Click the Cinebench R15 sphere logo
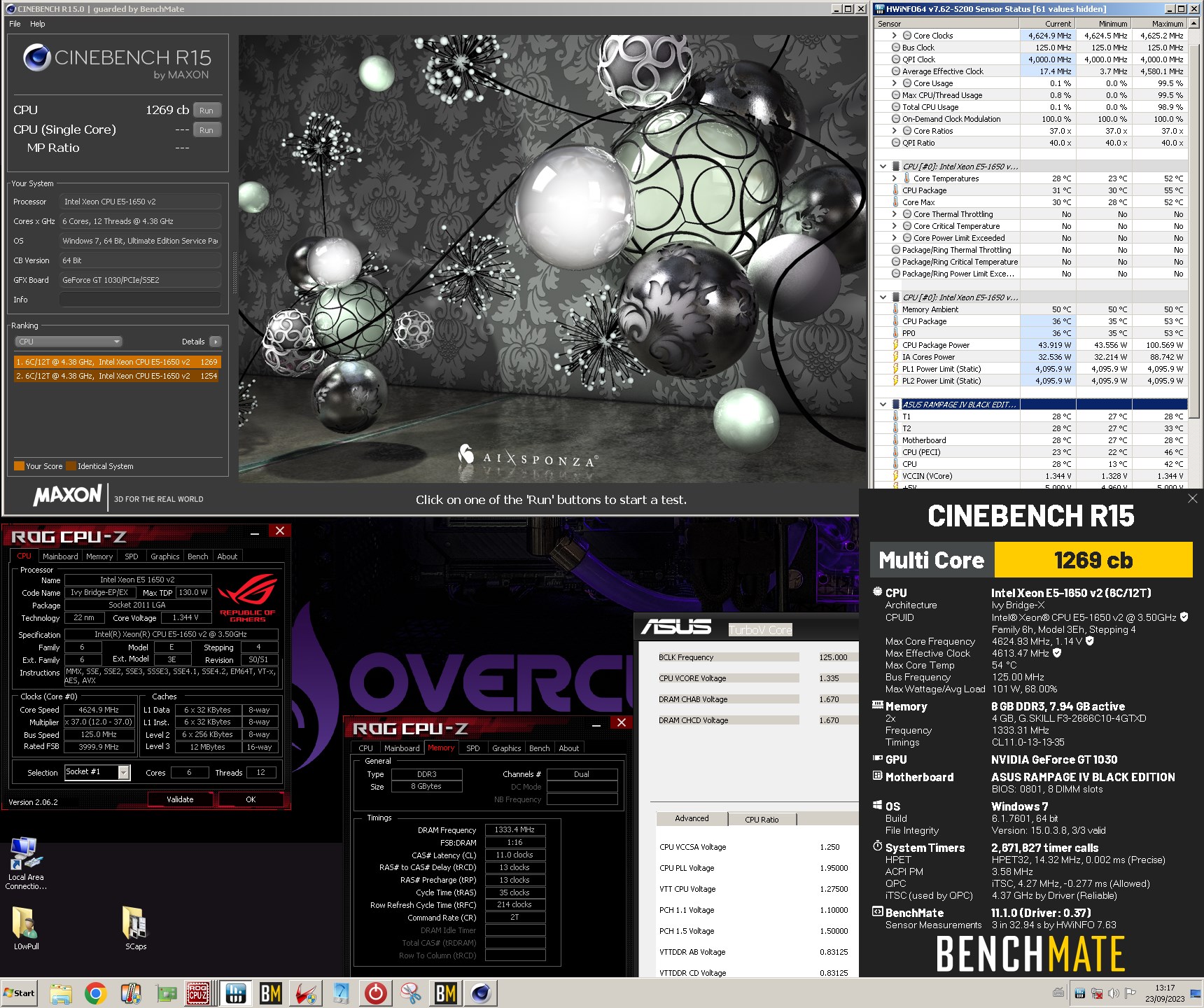Screen dimensions: 1204x1008 coord(36,57)
